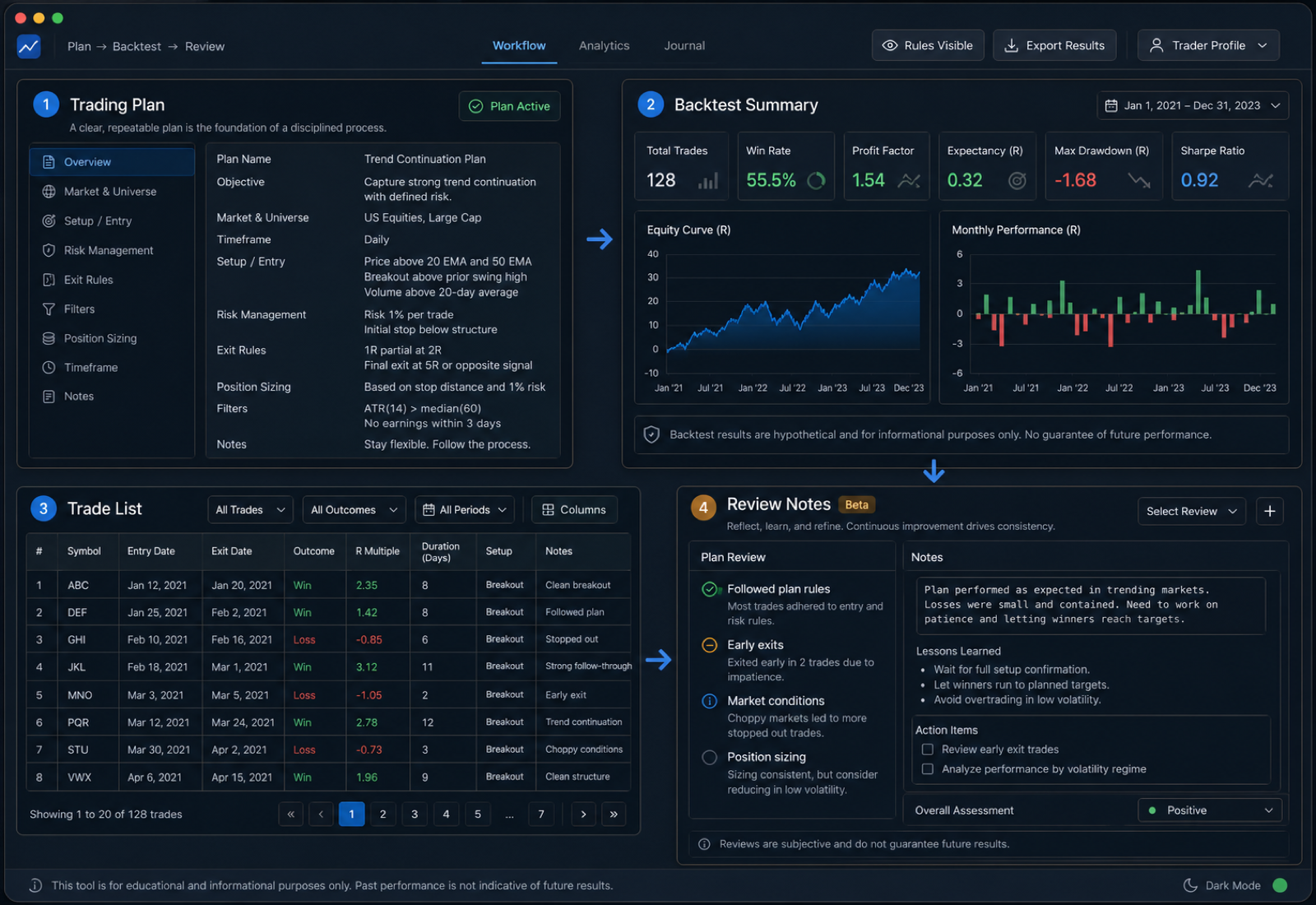Click the Win Rate ring icon

tap(816, 180)
